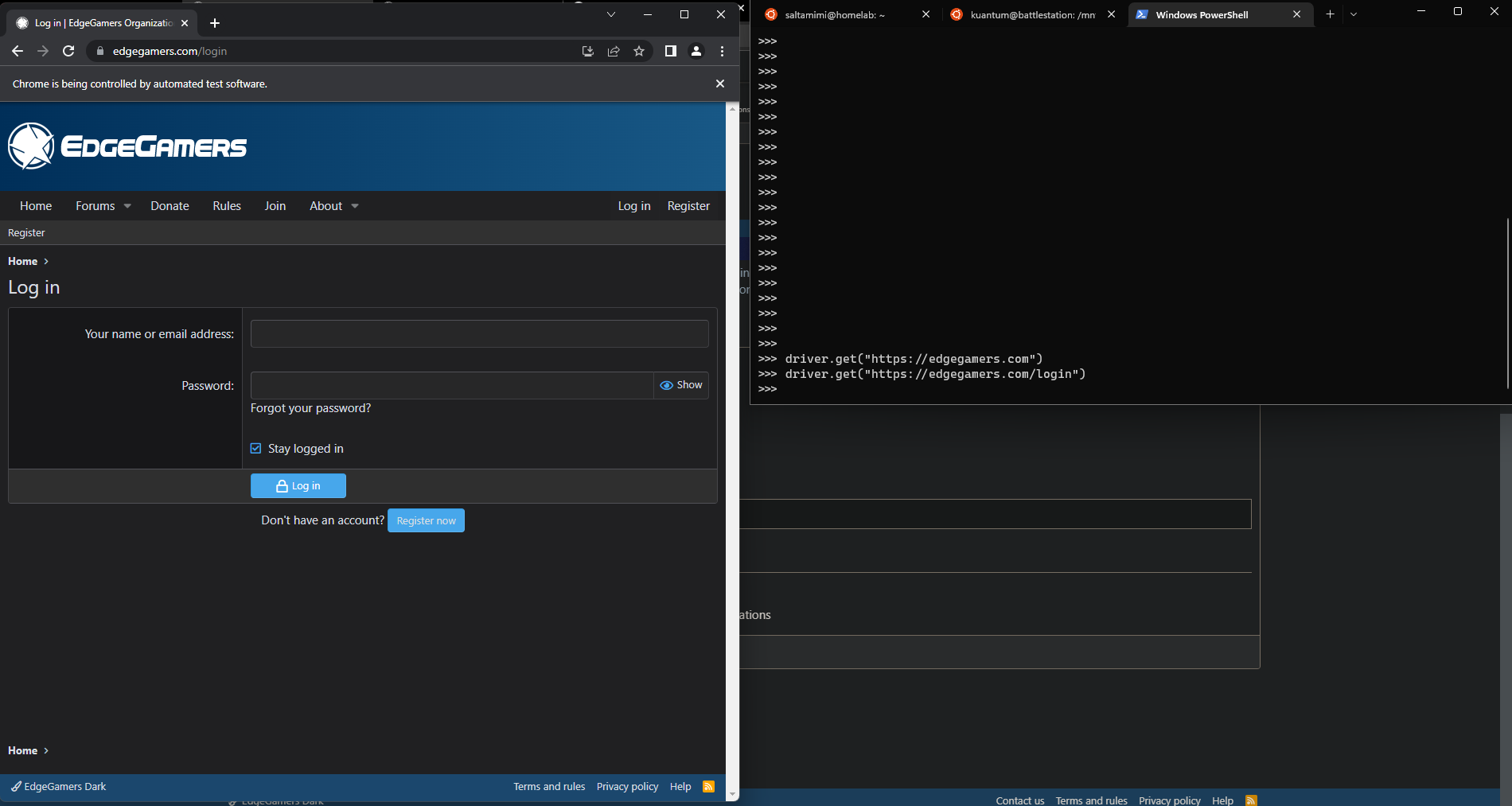
Task: Click the terminal window scrollbar thumb
Action: (1508, 302)
